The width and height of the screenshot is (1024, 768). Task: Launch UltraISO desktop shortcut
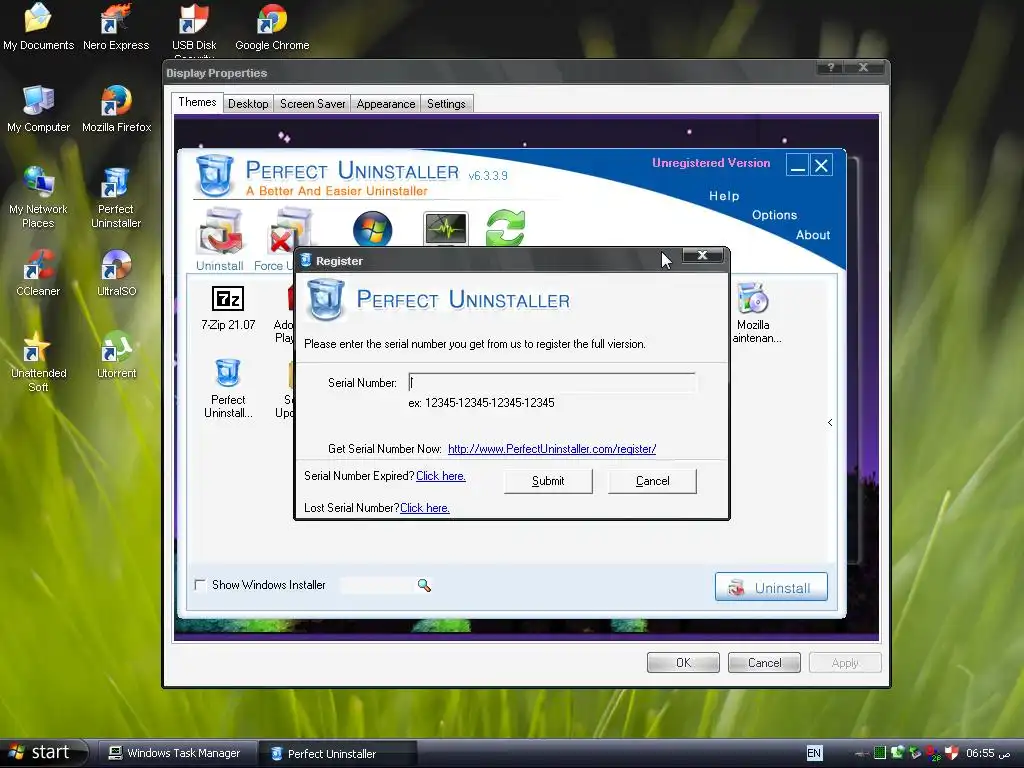[116, 273]
